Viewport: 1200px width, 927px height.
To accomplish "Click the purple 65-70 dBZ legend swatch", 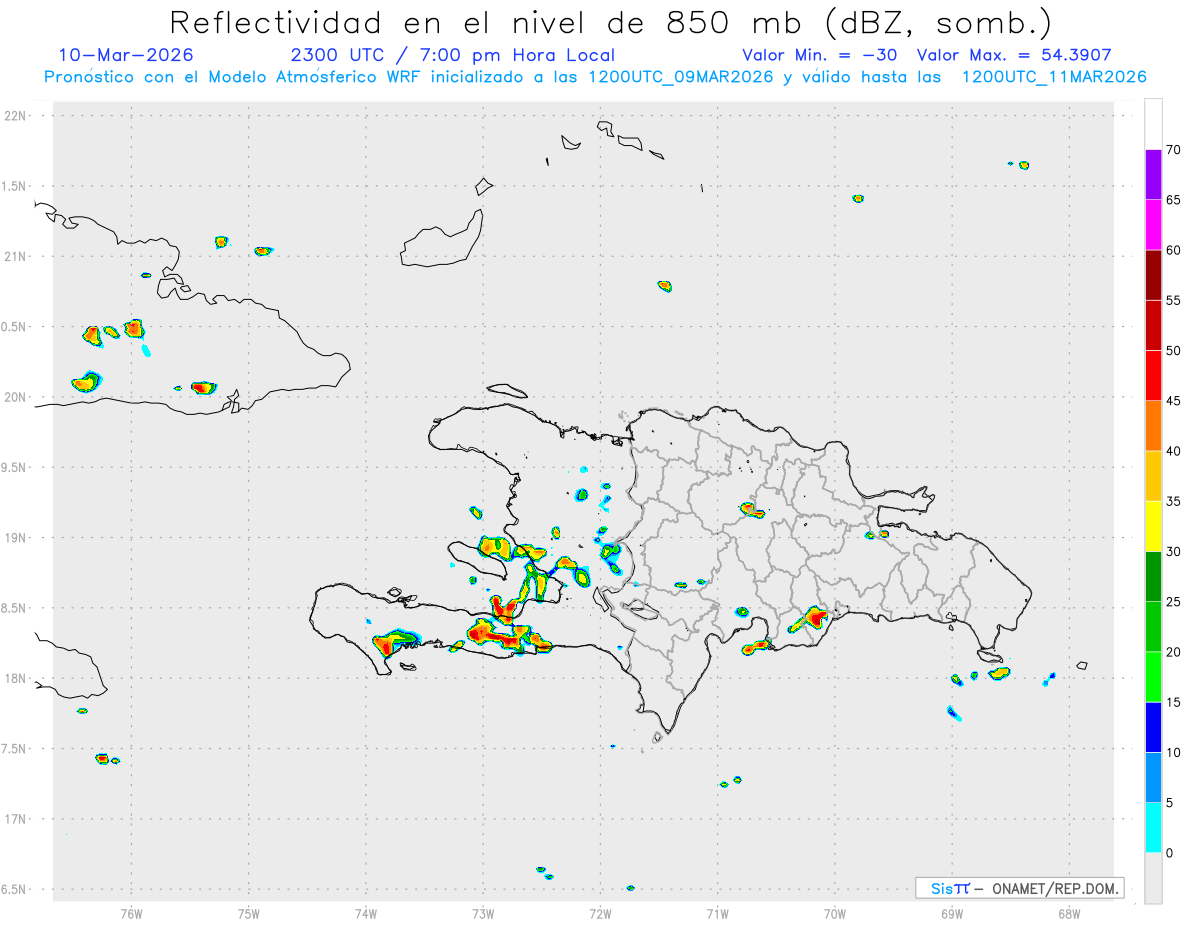I will coord(1153,174).
